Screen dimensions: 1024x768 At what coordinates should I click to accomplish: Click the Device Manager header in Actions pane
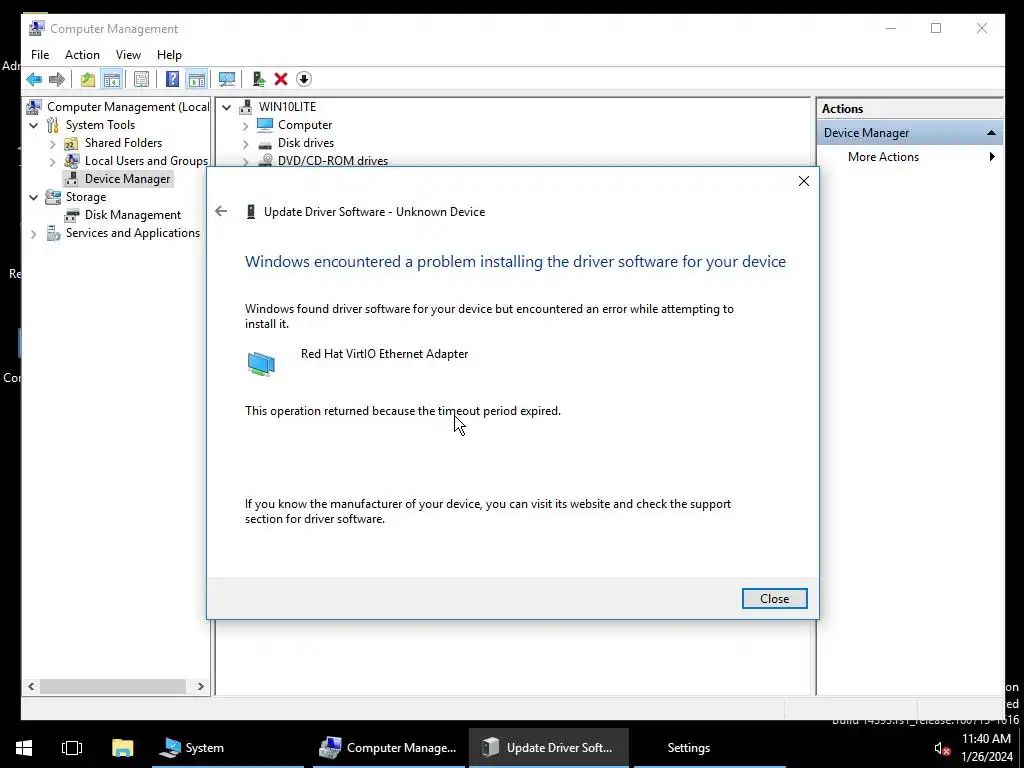pyautogui.click(x=910, y=133)
